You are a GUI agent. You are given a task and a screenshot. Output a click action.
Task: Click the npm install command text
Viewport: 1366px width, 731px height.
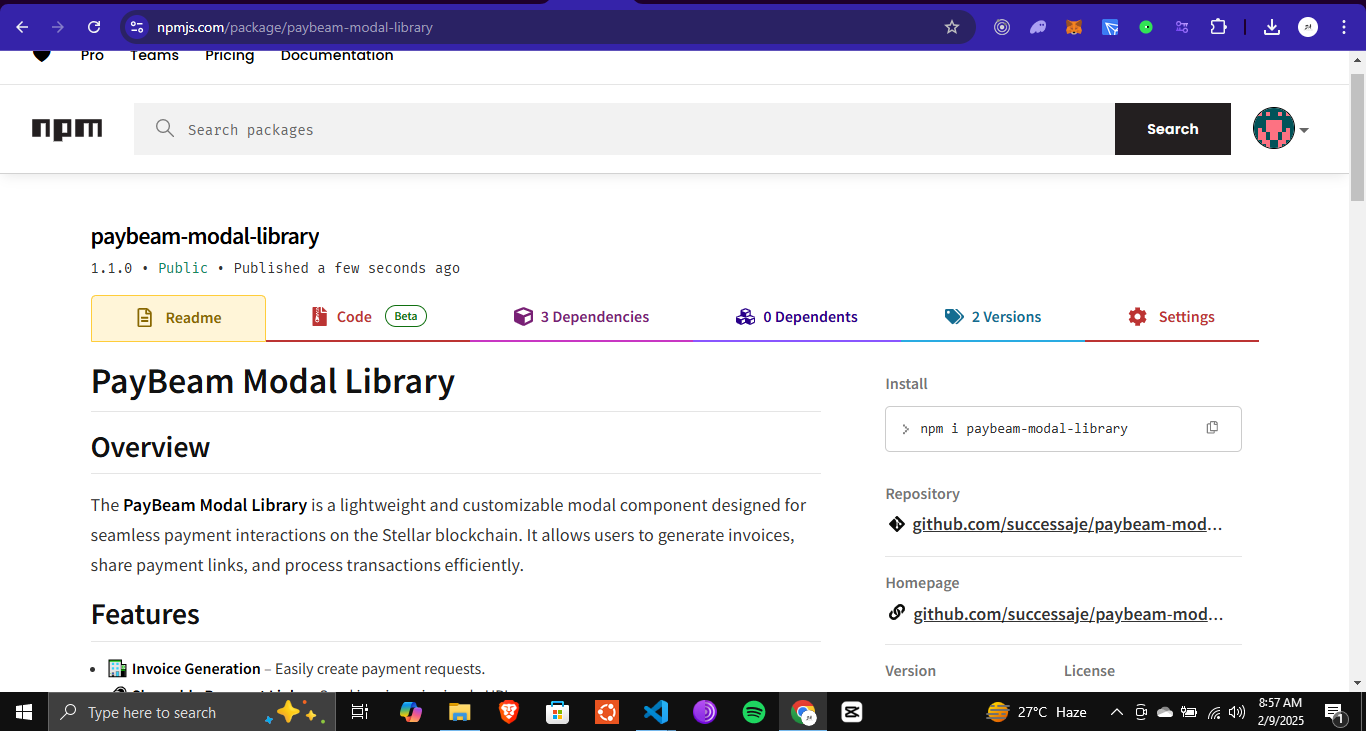point(1024,428)
